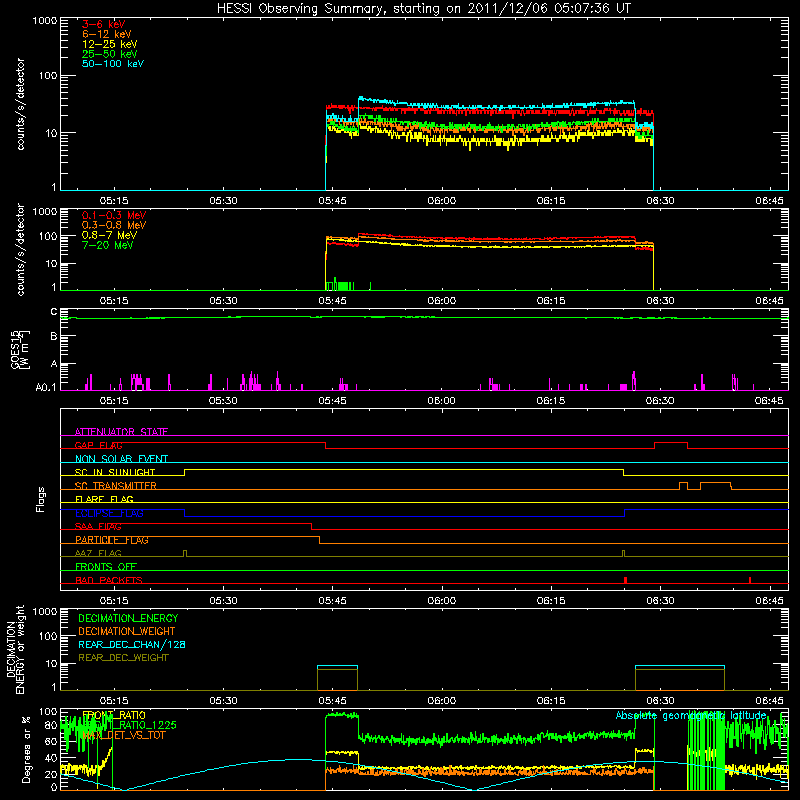
Task: Select the PARTICLE_FLAG label
Action: click(x=112, y=540)
